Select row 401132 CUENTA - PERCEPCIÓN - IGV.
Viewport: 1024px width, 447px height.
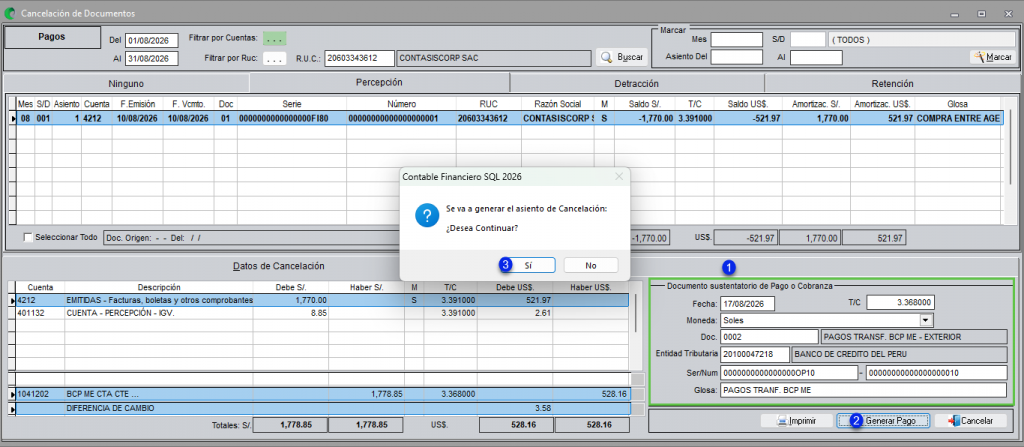pos(322,313)
